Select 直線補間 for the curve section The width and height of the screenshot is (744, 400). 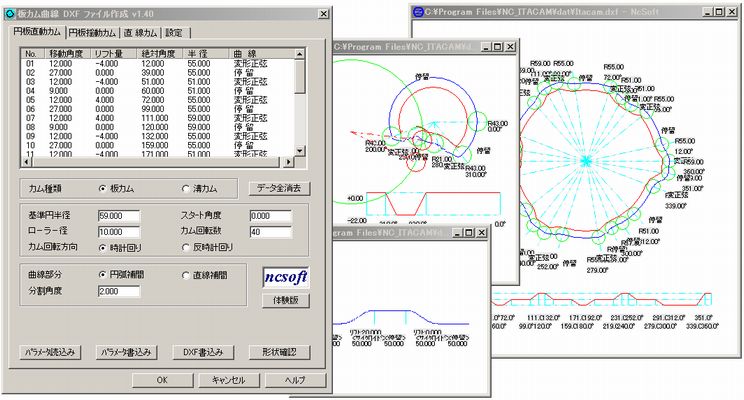coord(186,274)
